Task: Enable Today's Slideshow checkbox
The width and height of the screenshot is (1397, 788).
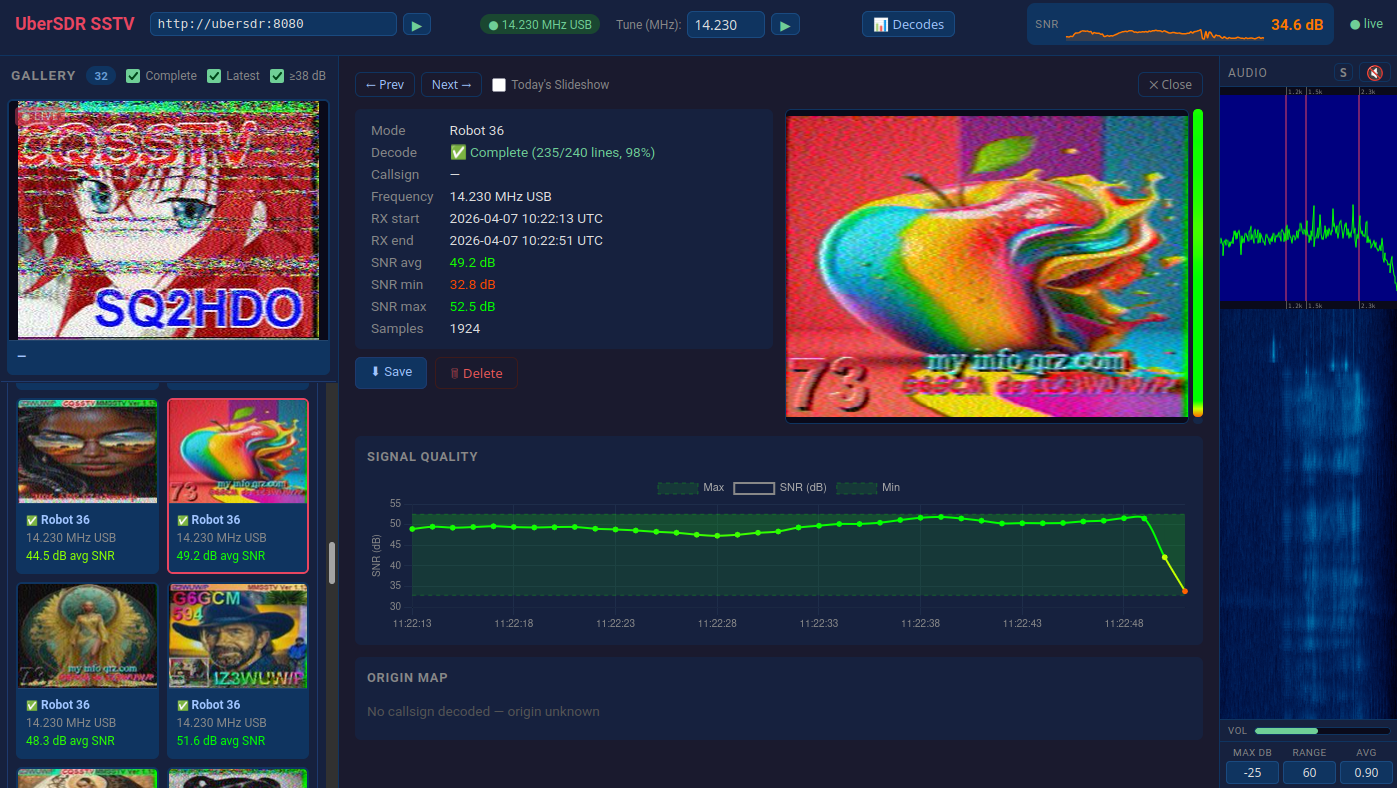Action: click(x=499, y=85)
